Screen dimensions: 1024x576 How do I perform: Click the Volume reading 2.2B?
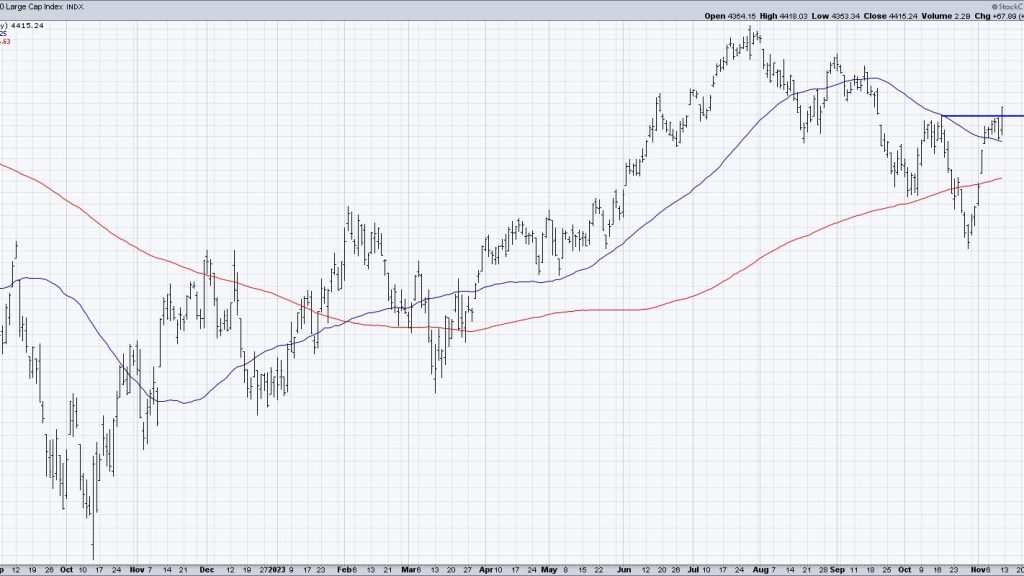click(x=961, y=16)
